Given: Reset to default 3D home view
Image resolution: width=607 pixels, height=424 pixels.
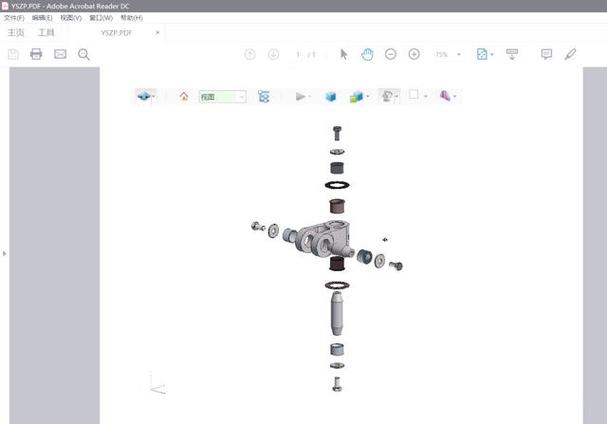Looking at the screenshot, I should point(184,96).
